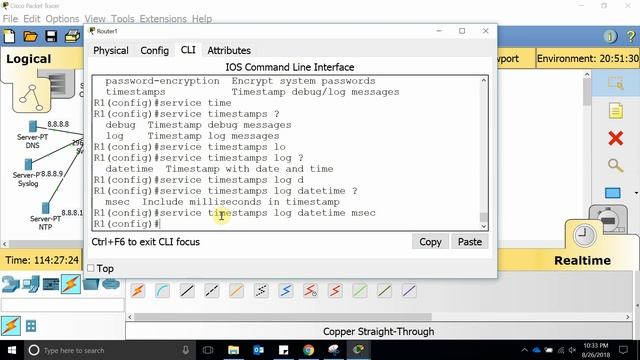Click the Environment time button

[588, 58]
